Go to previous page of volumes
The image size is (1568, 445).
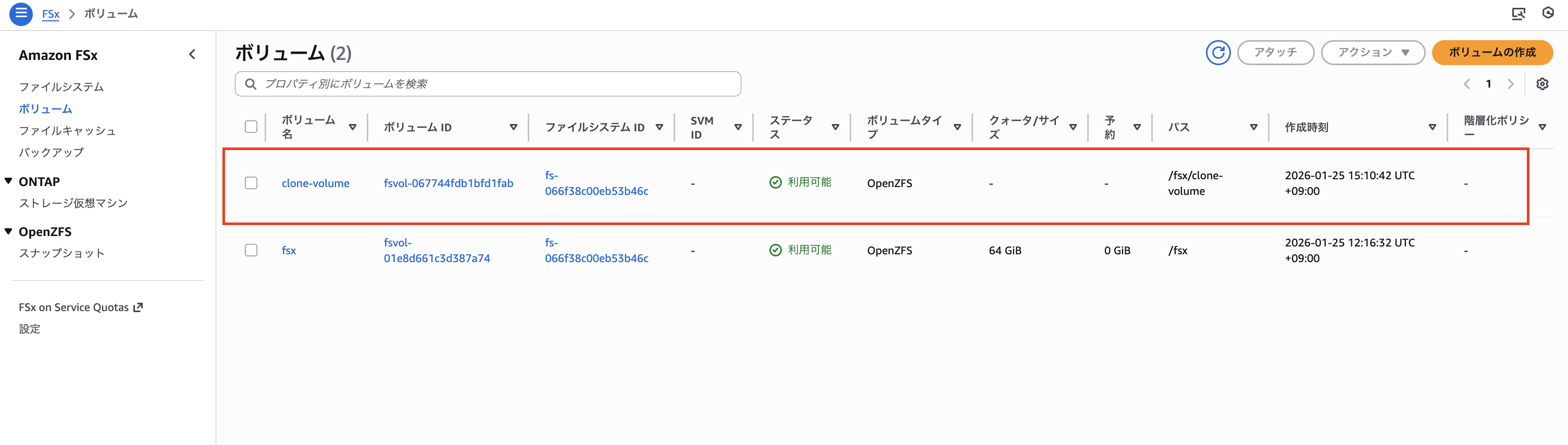1467,84
